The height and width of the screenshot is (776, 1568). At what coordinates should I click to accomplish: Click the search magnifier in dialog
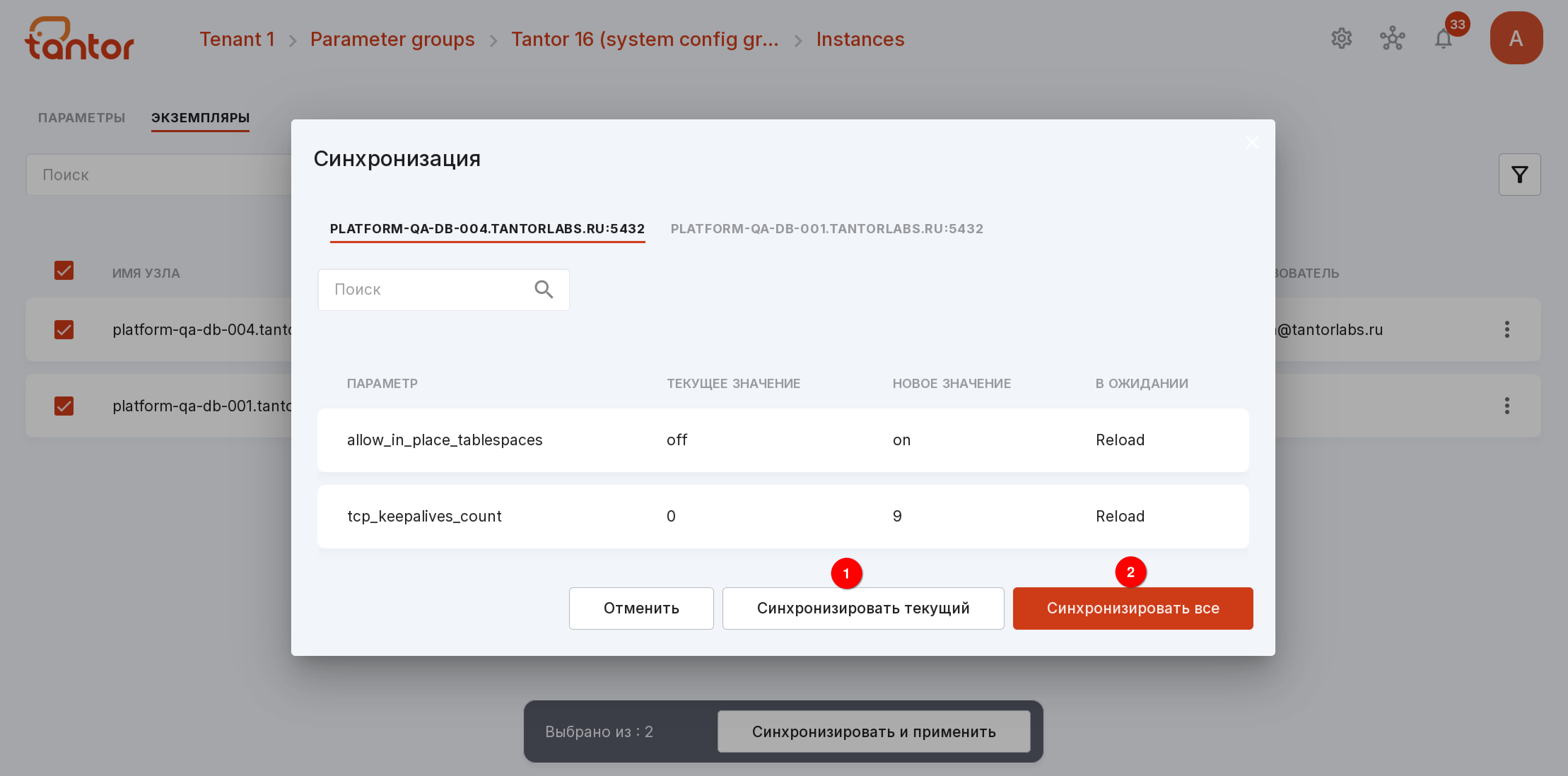click(544, 289)
